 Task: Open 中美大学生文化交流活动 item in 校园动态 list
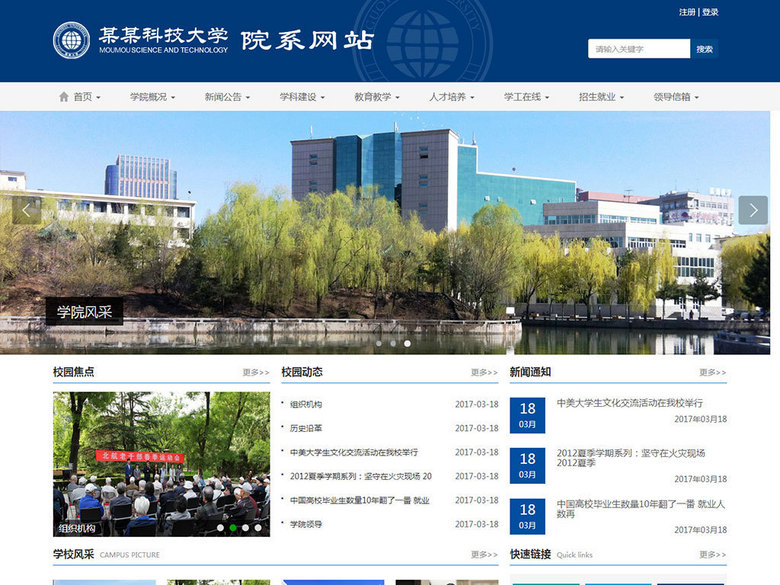coord(354,452)
